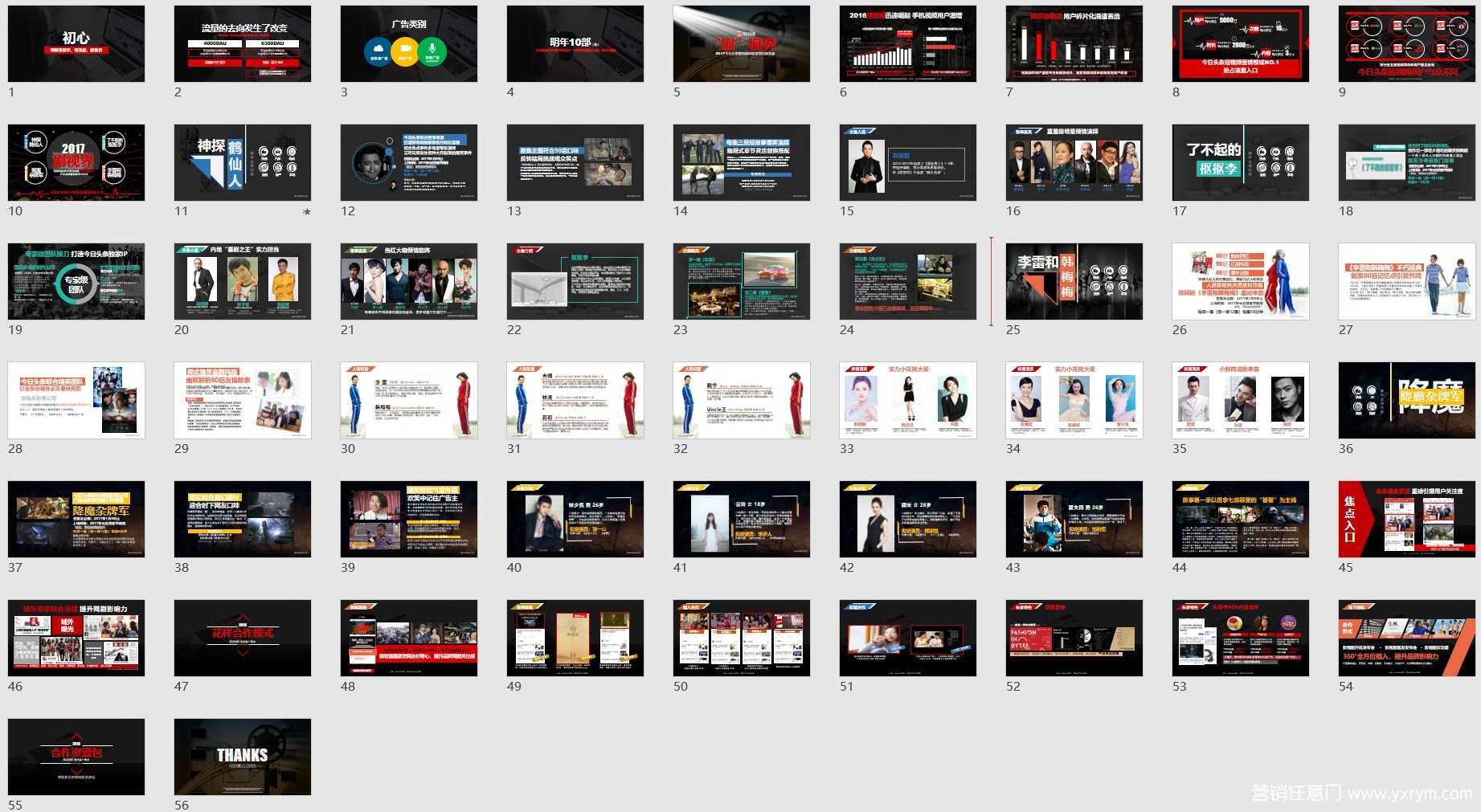Select slide 53 thumbnail
1481x812 pixels.
1241,638
